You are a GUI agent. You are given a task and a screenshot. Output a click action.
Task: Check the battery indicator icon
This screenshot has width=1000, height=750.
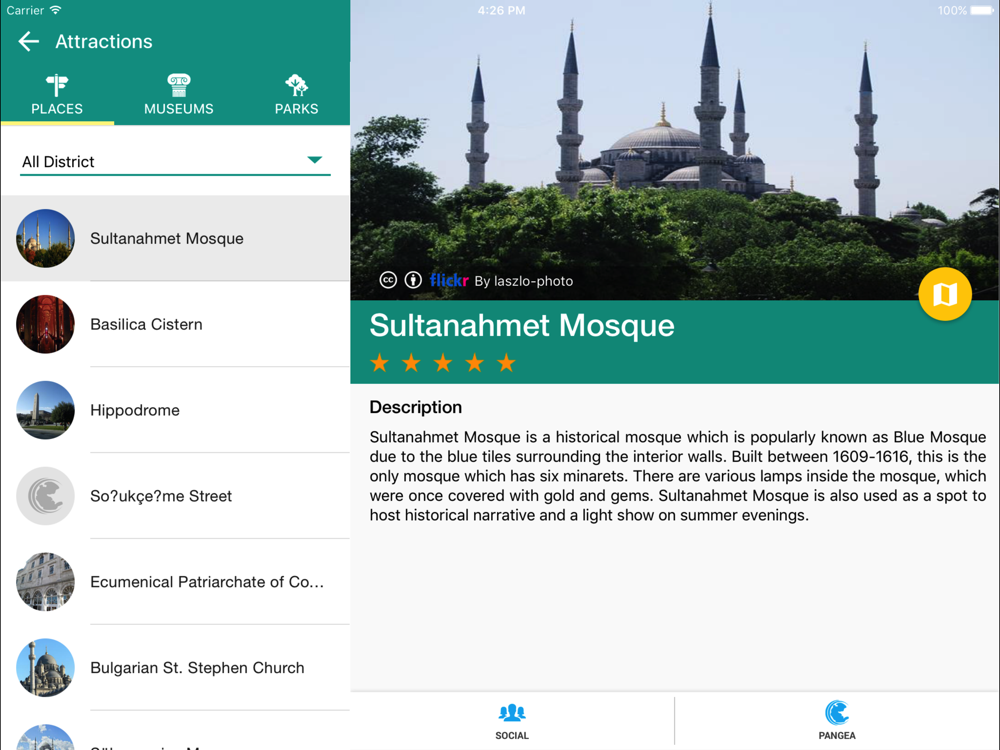point(983,10)
